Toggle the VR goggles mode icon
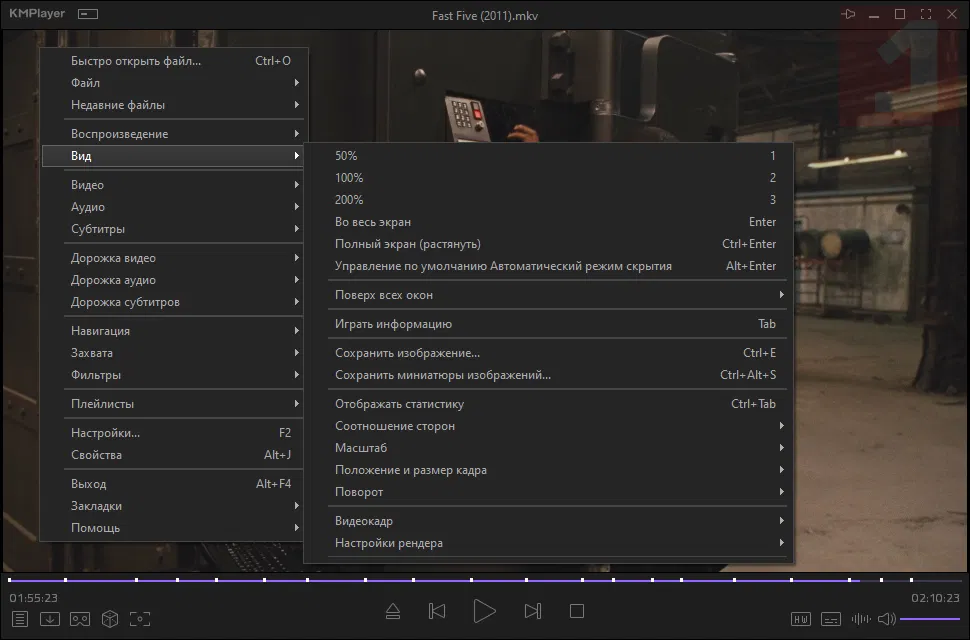This screenshot has width=970, height=640. click(80, 618)
